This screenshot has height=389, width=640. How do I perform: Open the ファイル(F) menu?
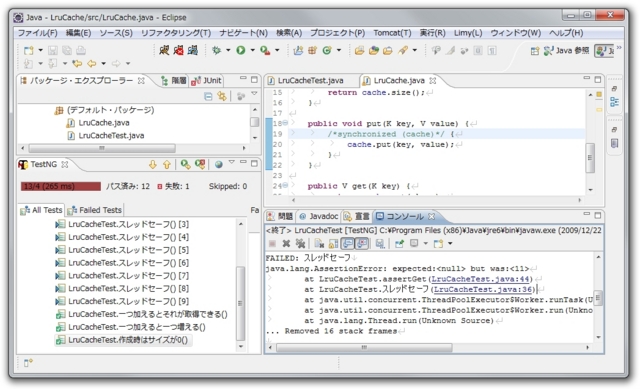[x=37, y=33]
